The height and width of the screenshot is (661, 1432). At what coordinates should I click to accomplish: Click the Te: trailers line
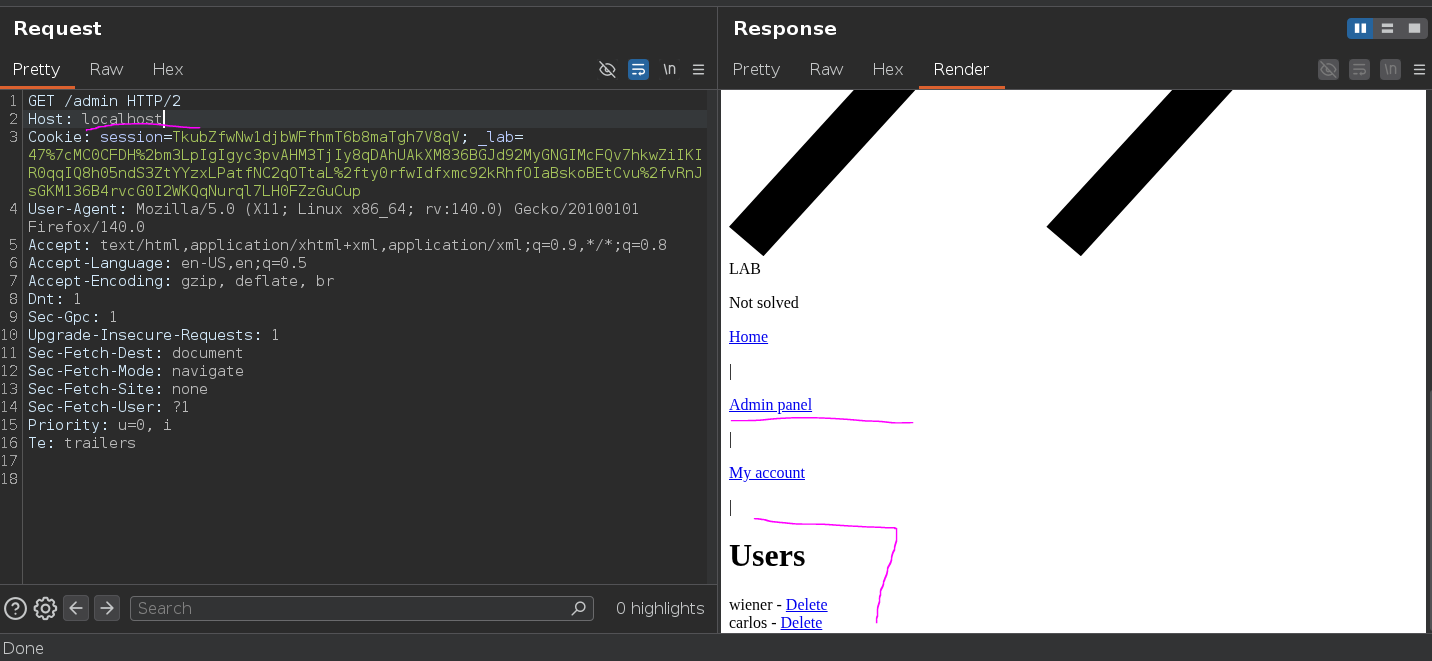click(x=81, y=443)
